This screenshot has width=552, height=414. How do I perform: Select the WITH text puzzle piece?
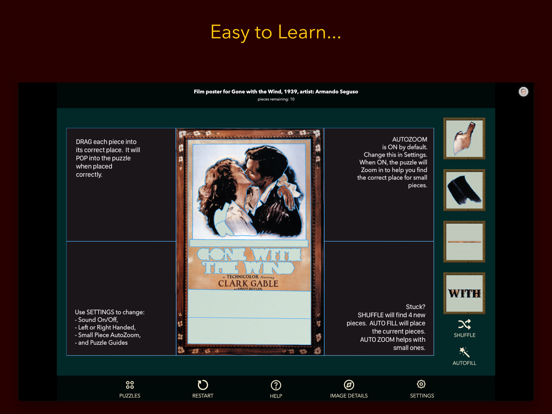point(464,293)
